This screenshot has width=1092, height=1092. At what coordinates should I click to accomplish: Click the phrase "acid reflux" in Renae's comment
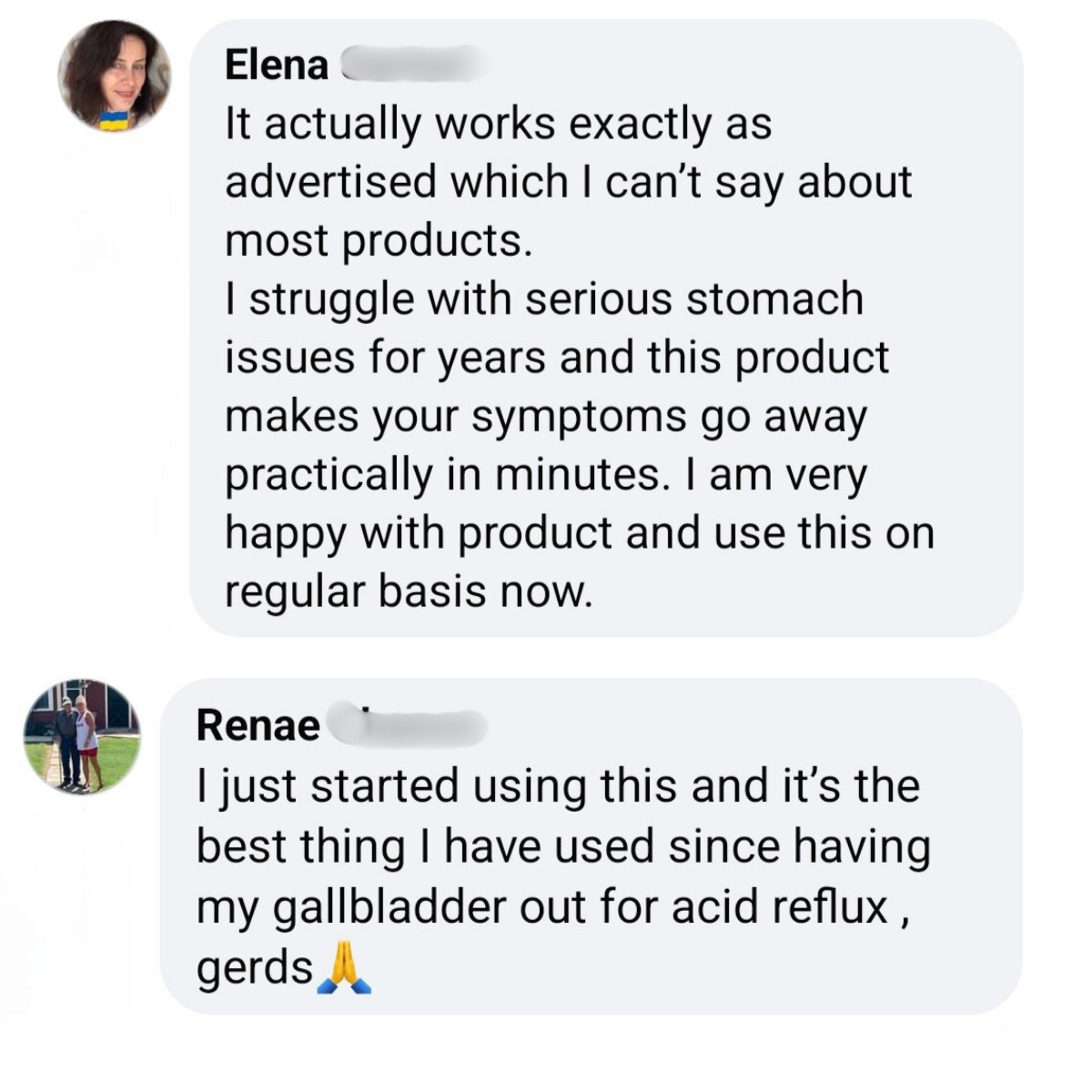point(779,906)
